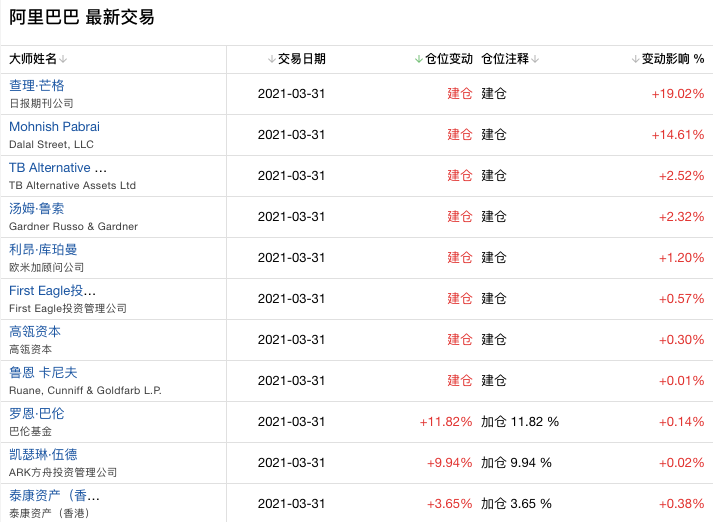Screen dimensions: 713x522
Task: Open First Eagle投… guru link
Action: (x=52, y=291)
